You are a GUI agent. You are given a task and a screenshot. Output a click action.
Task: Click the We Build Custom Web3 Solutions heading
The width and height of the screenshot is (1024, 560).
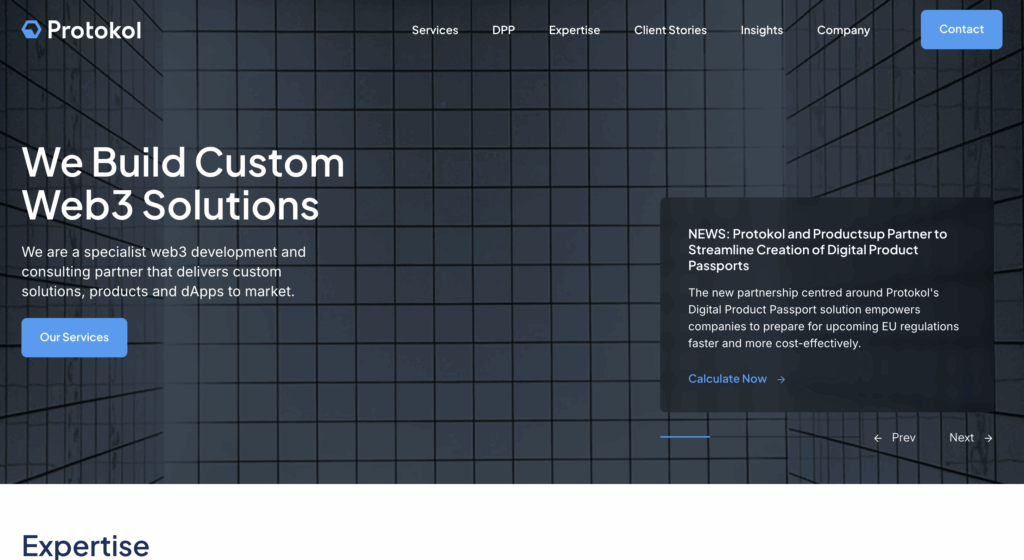click(x=183, y=183)
